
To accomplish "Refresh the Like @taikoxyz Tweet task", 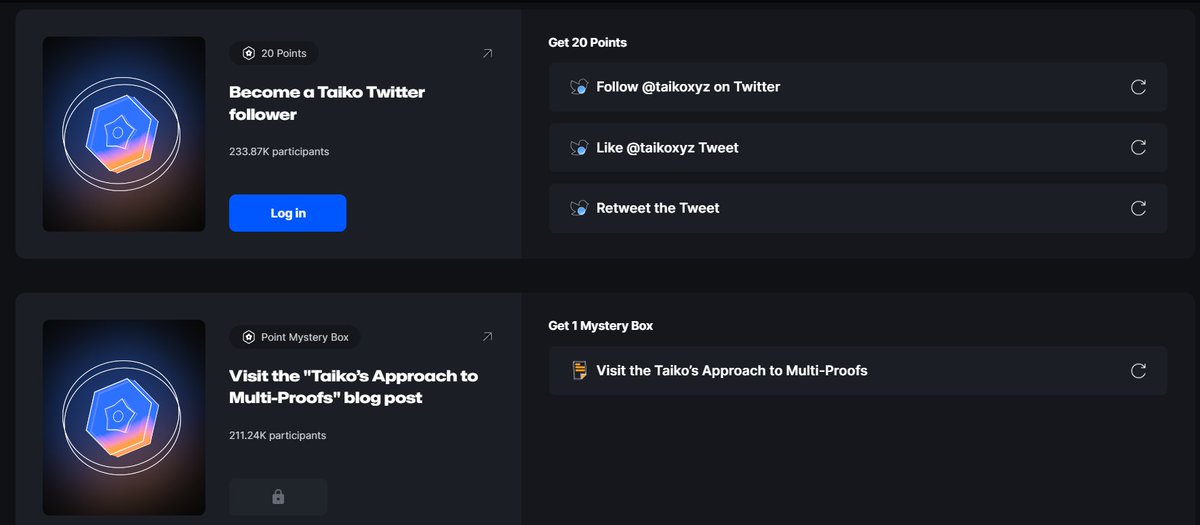I will click(x=1138, y=148).
